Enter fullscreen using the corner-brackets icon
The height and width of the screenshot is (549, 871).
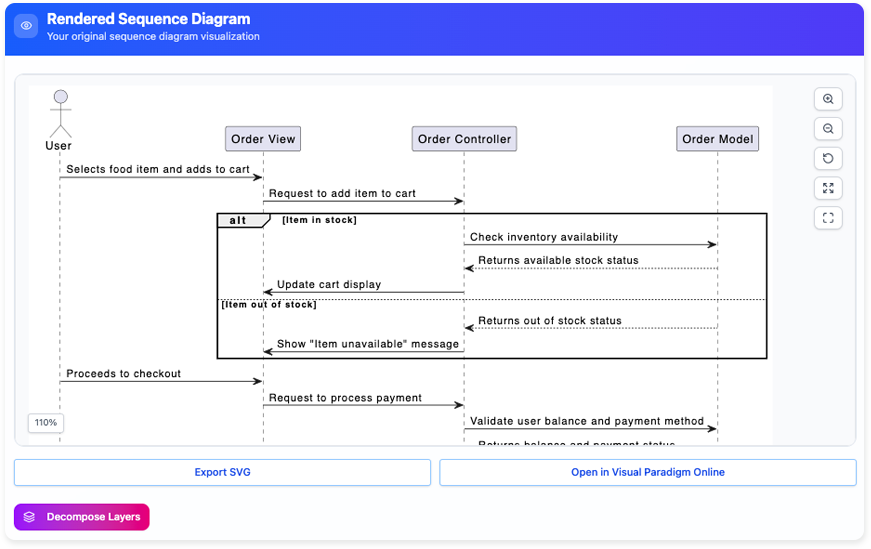pyautogui.click(x=828, y=218)
